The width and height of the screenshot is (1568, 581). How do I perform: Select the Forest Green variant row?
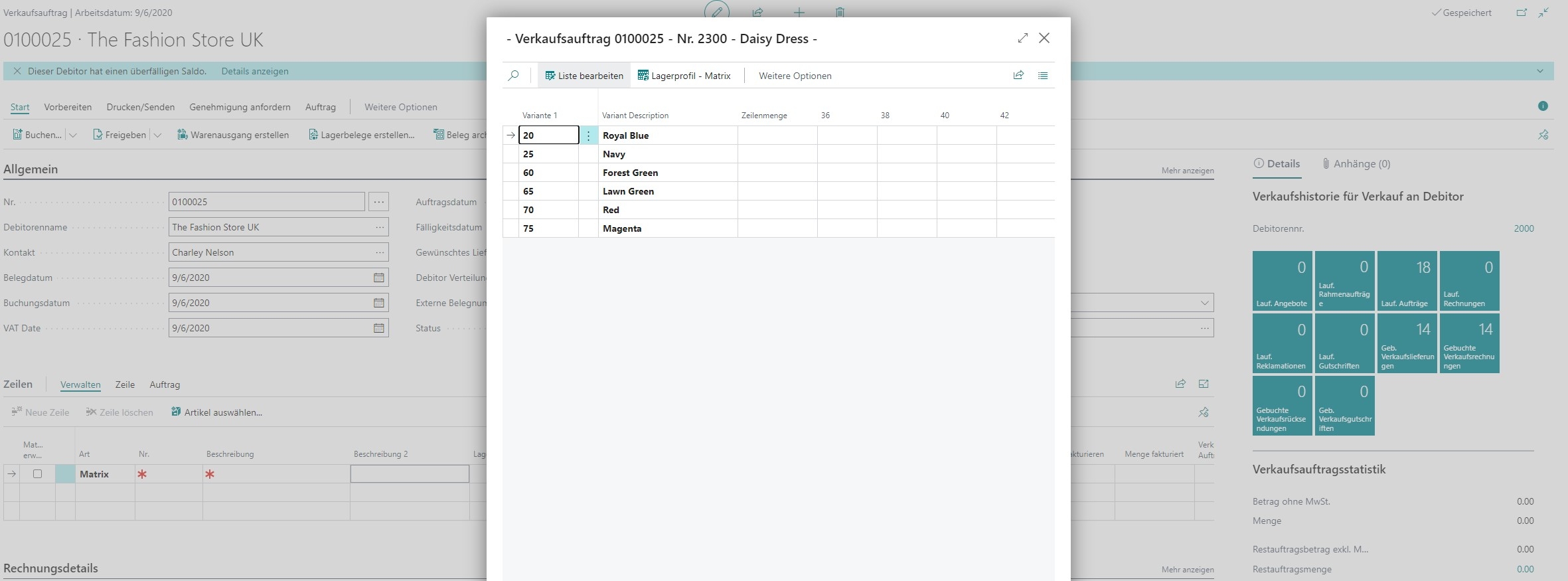coord(630,173)
